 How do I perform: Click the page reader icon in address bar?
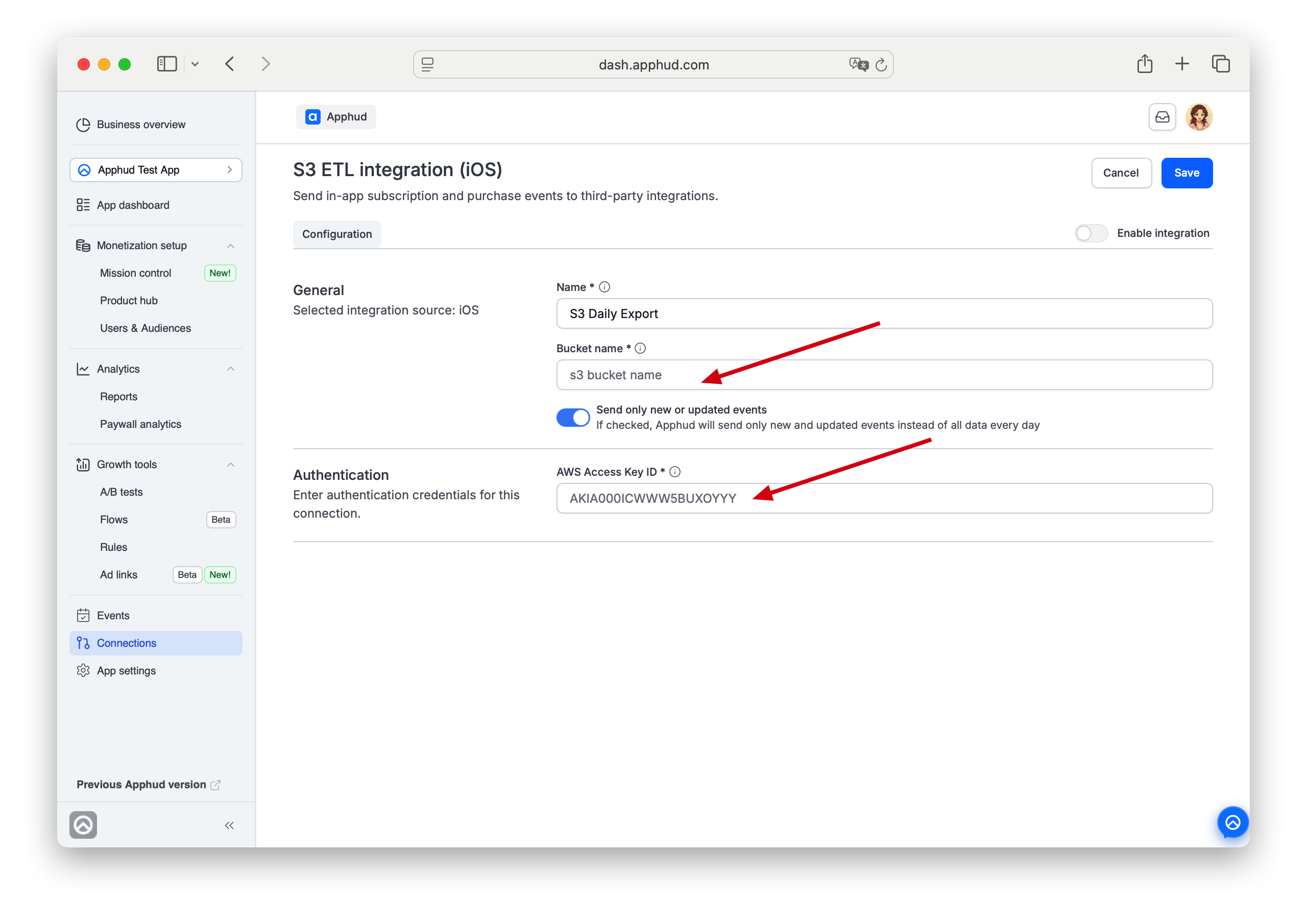pos(427,64)
